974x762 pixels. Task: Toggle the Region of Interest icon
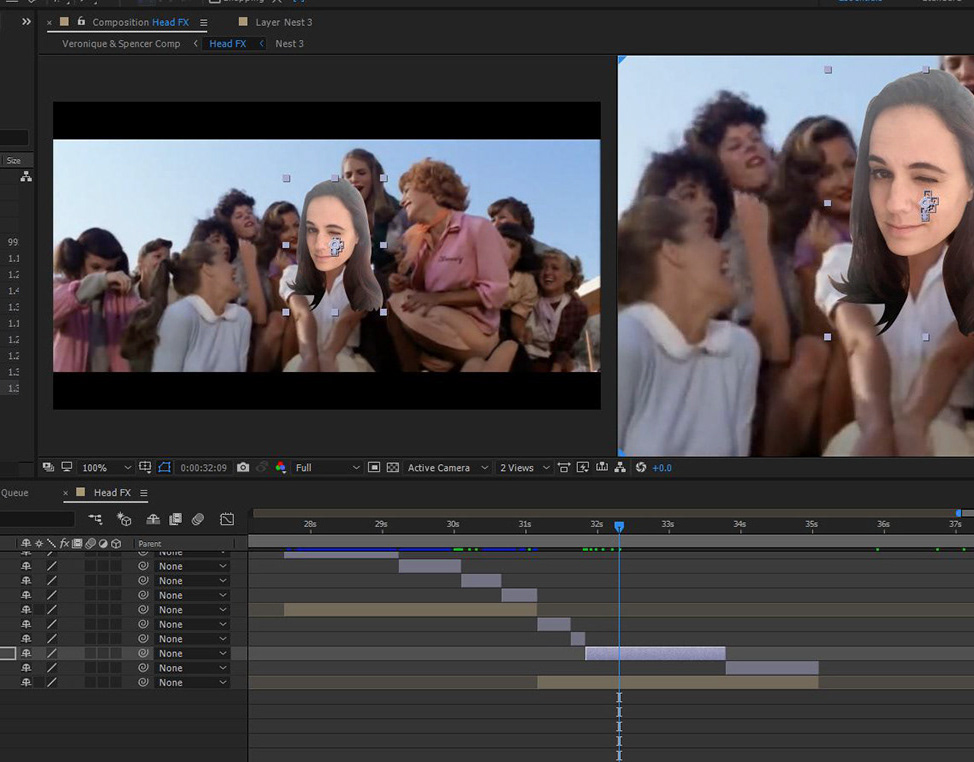[x=374, y=467]
